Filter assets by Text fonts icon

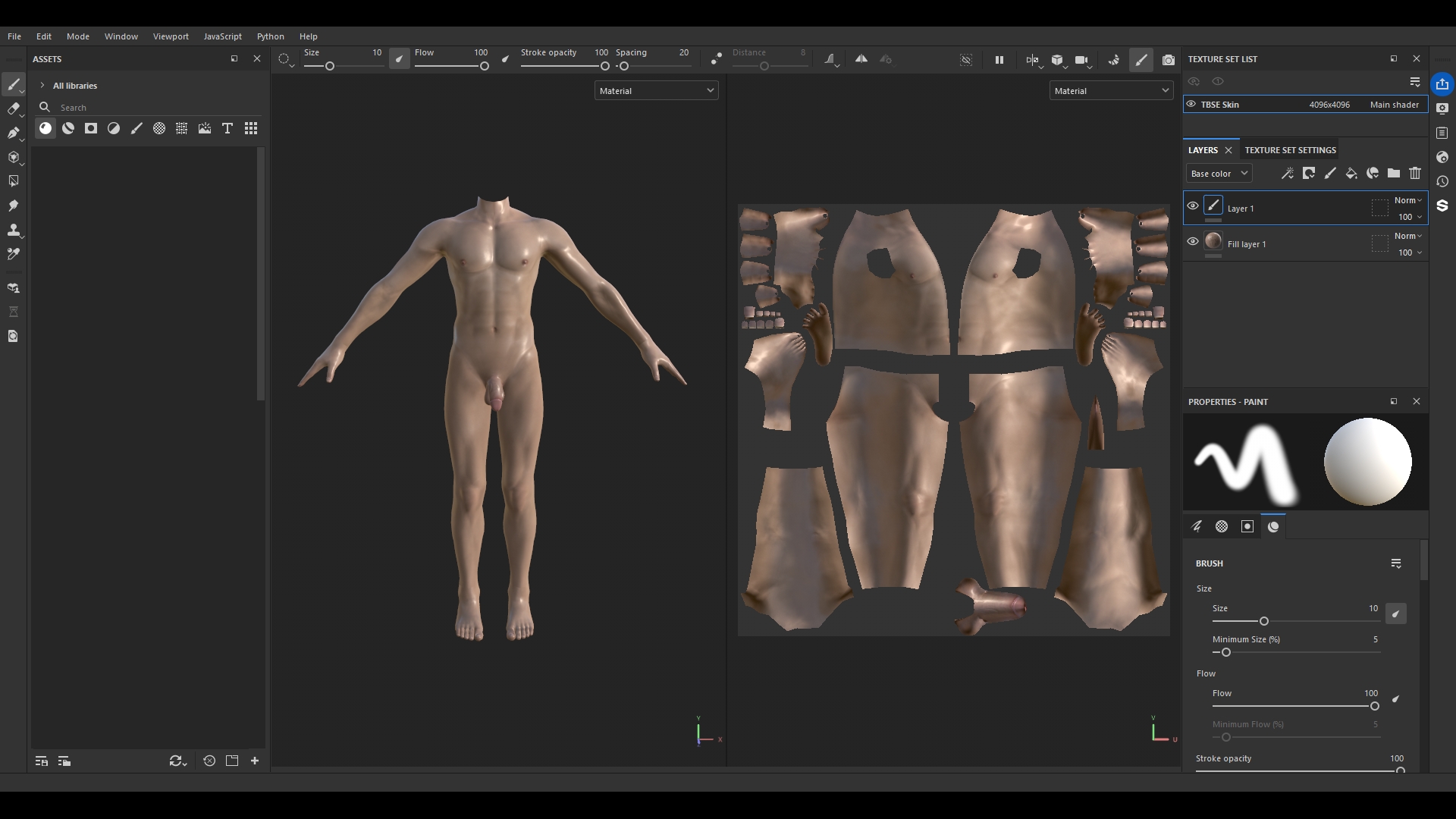pyautogui.click(x=227, y=129)
